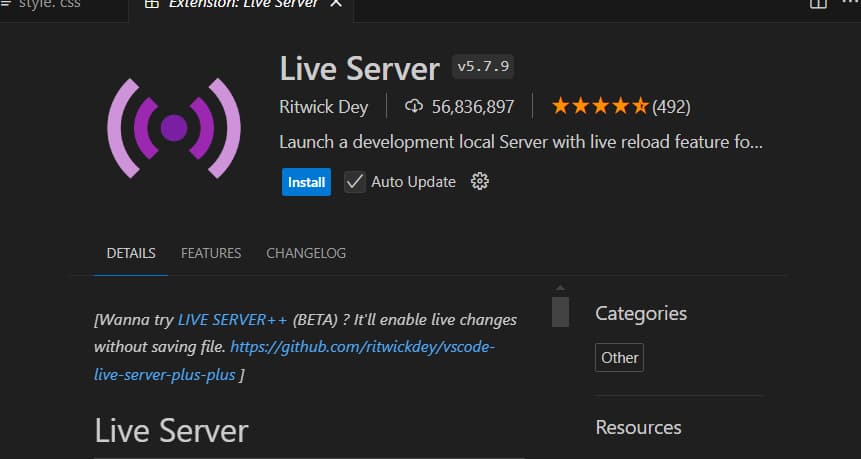Image resolution: width=861 pixels, height=459 pixels.
Task: Click the readme scrollbar thumb
Action: (560, 312)
